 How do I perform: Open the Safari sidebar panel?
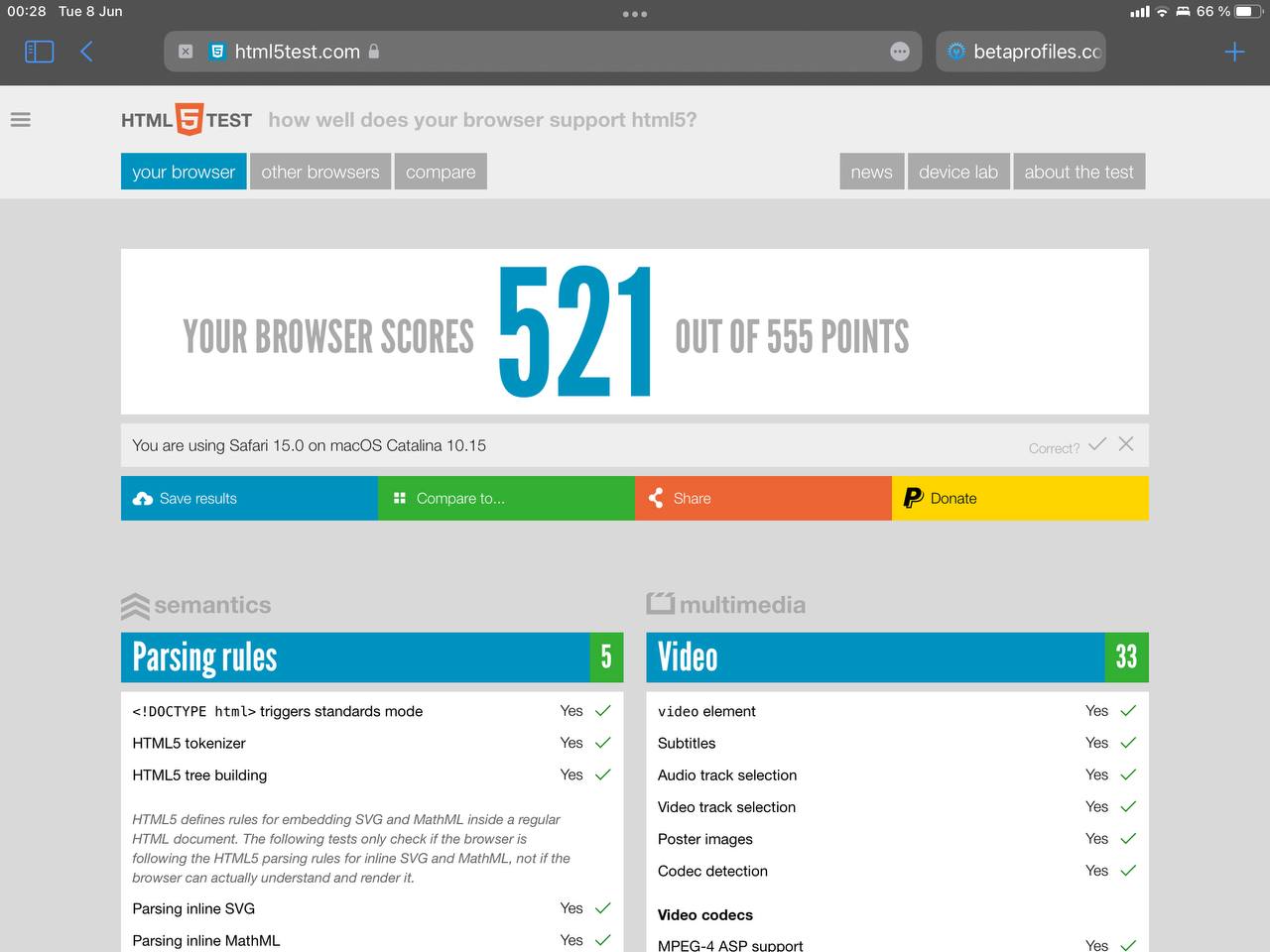pyautogui.click(x=39, y=52)
